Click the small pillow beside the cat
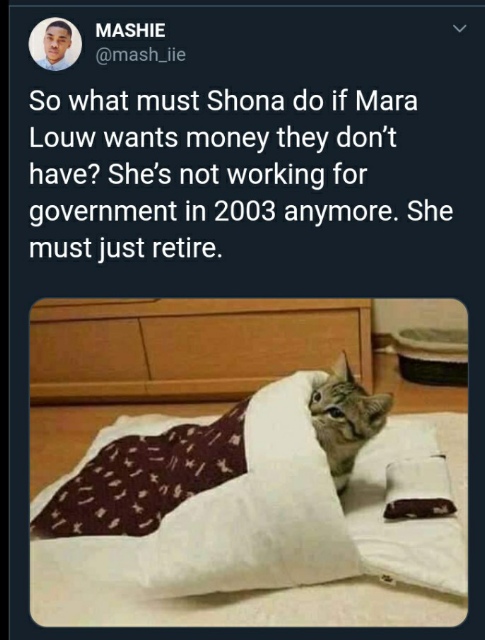Image resolution: width=485 pixels, height=640 pixels. [418, 489]
